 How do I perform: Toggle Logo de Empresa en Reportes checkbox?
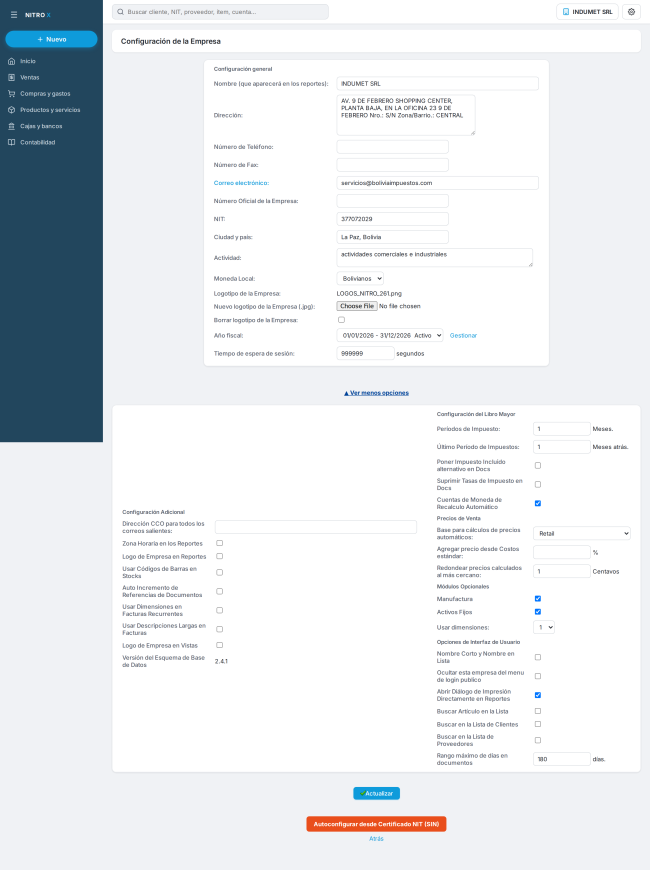pos(220,556)
